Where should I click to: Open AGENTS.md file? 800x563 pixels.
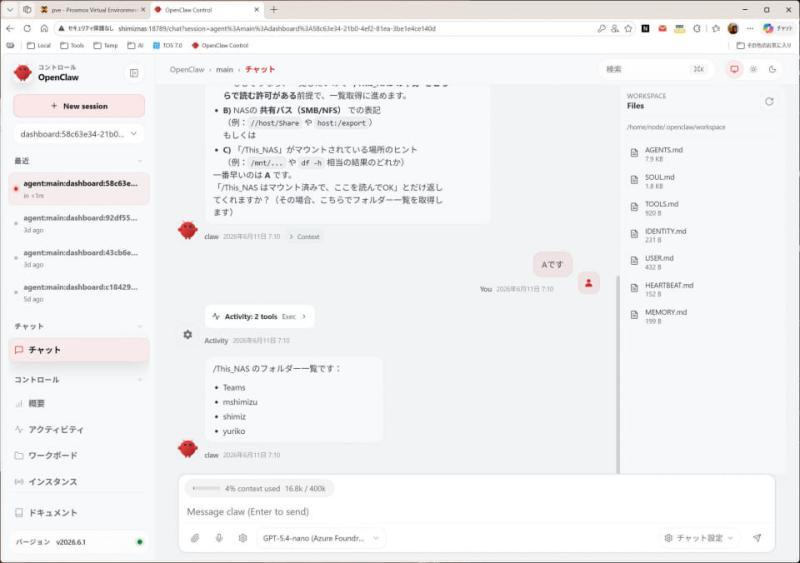coord(699,154)
